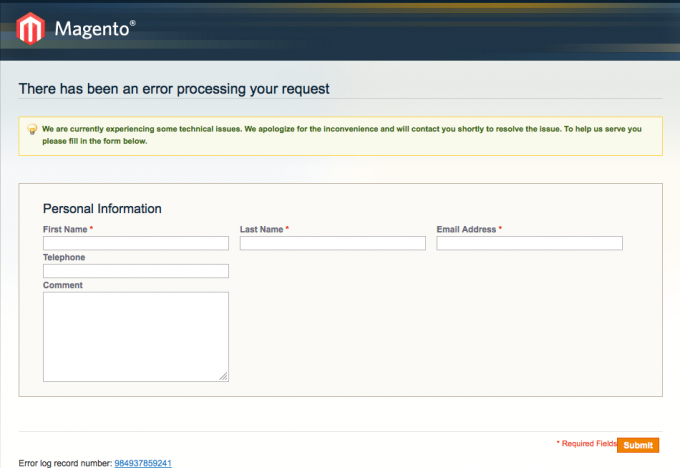This screenshot has height=468, width=680.
Task: Focus the First Name input field
Action: click(x=136, y=243)
